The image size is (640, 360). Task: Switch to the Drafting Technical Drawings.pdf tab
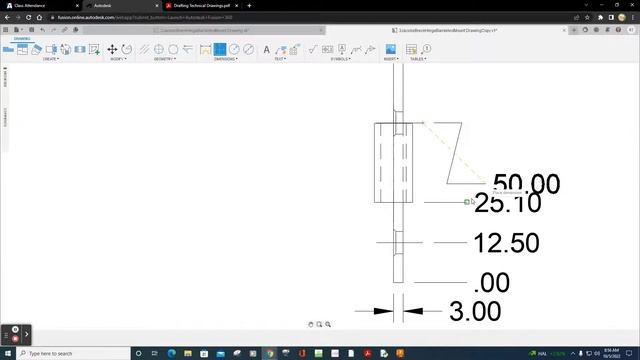pyautogui.click(x=202, y=6)
